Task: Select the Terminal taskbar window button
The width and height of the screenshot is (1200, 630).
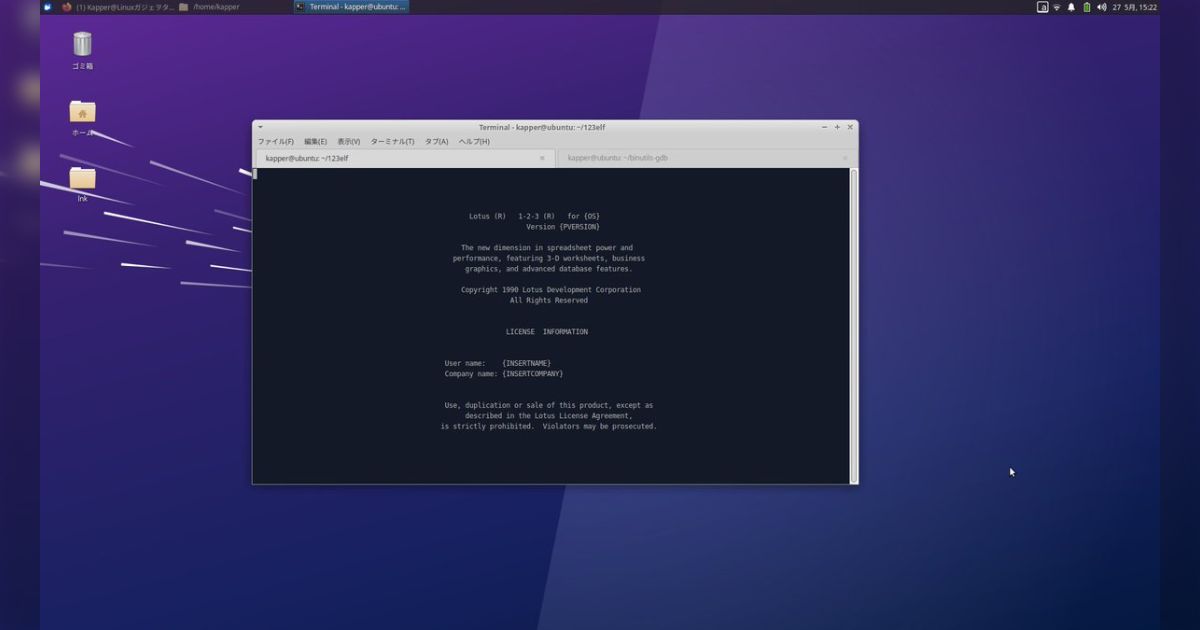Action: (351, 7)
